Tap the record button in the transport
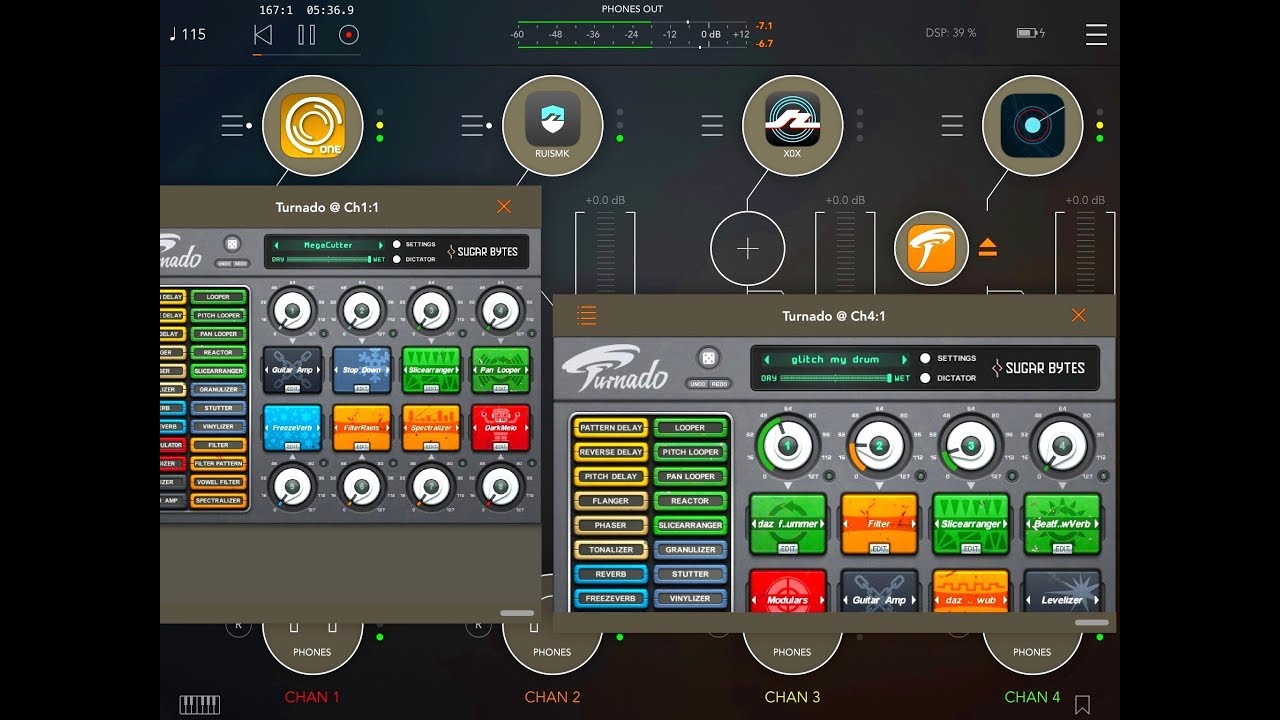Viewport: 1280px width, 720px height. pos(349,35)
